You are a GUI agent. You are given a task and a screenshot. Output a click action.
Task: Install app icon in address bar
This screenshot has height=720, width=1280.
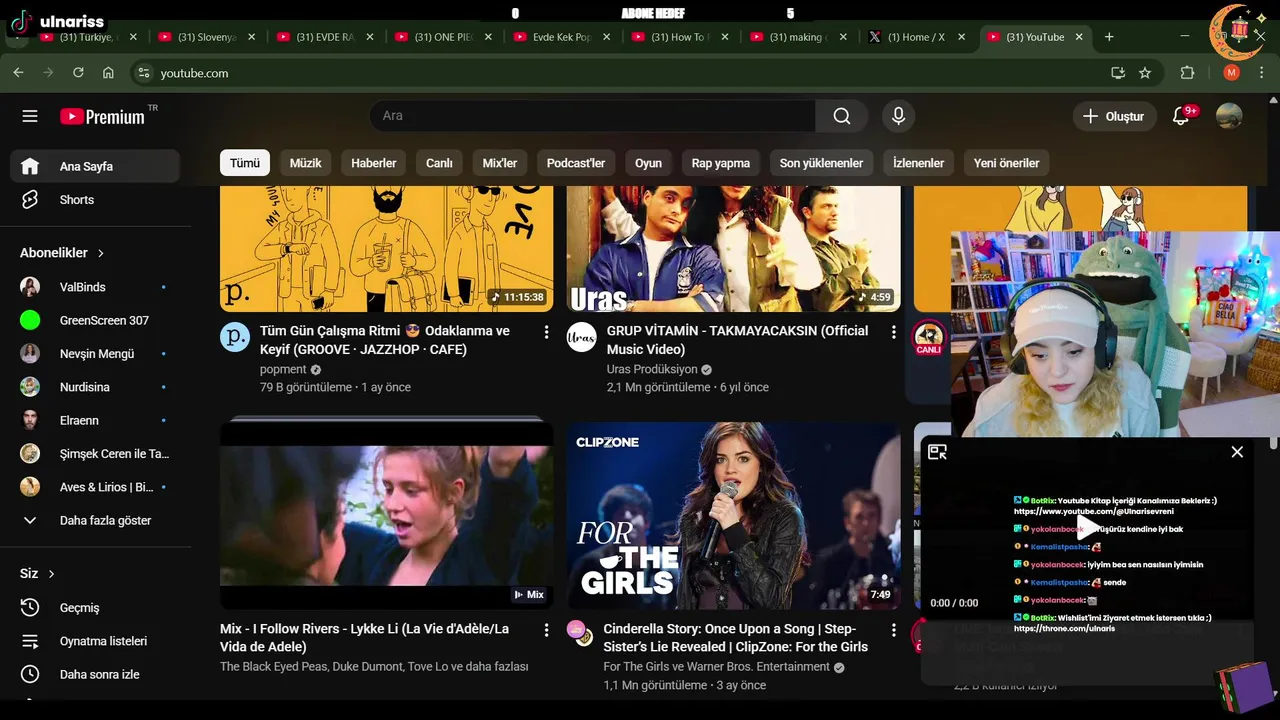(x=1118, y=73)
